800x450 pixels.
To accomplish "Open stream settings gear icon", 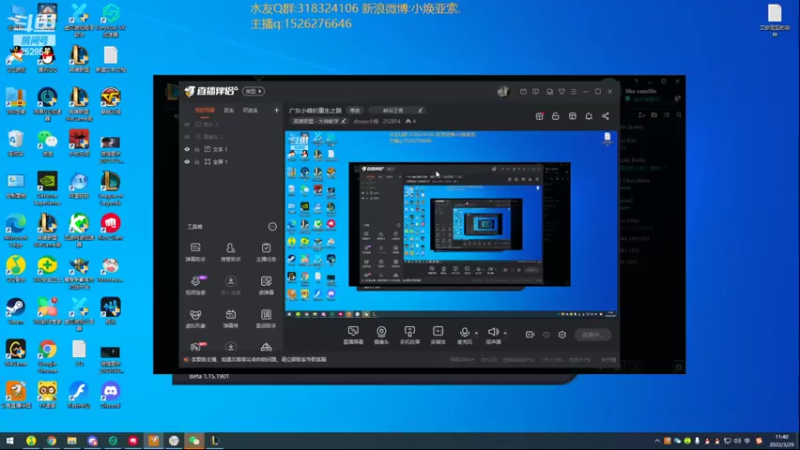I will [x=562, y=335].
